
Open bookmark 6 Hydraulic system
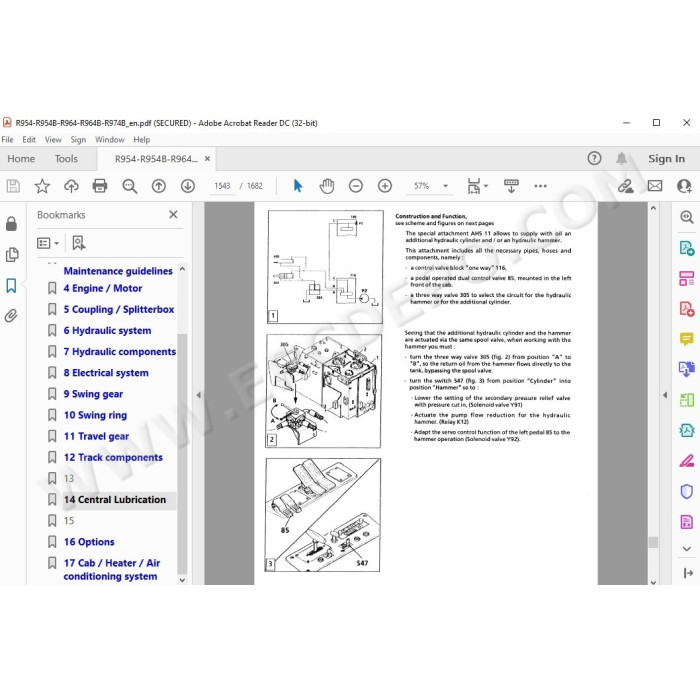point(107,331)
